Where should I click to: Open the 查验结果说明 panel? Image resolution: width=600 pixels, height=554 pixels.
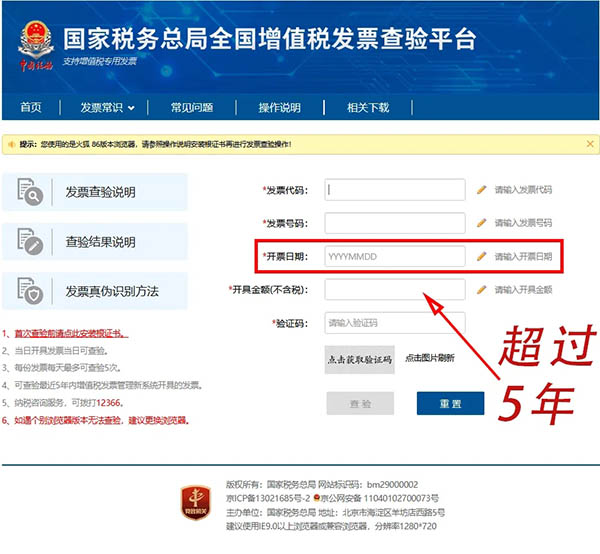pyautogui.click(x=95, y=242)
